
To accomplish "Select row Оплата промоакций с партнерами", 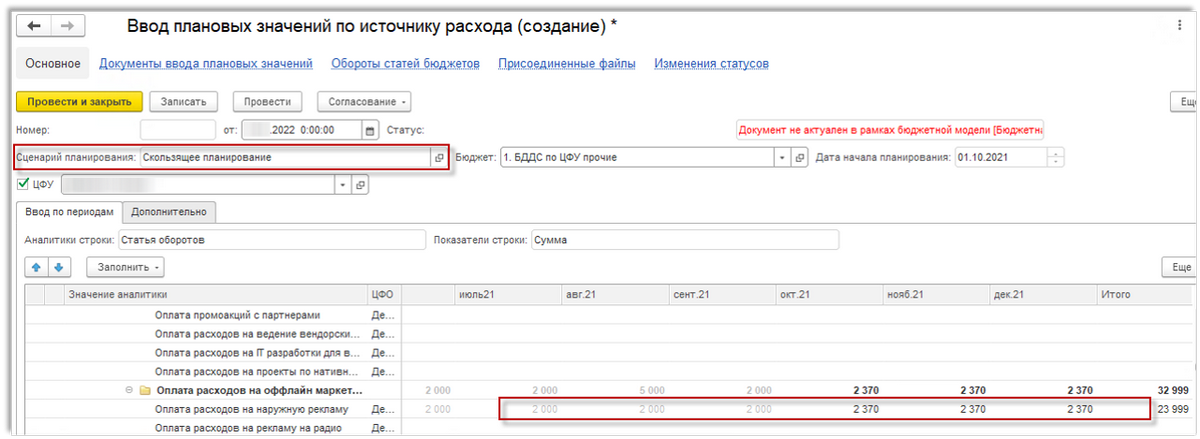I will [237, 314].
